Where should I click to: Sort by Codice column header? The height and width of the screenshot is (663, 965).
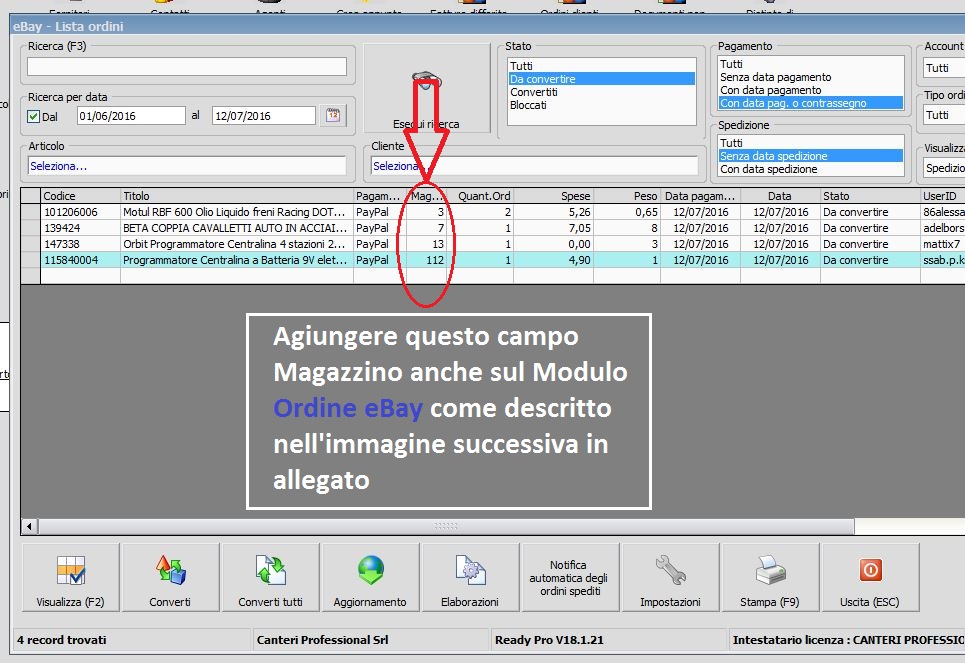click(x=80, y=196)
